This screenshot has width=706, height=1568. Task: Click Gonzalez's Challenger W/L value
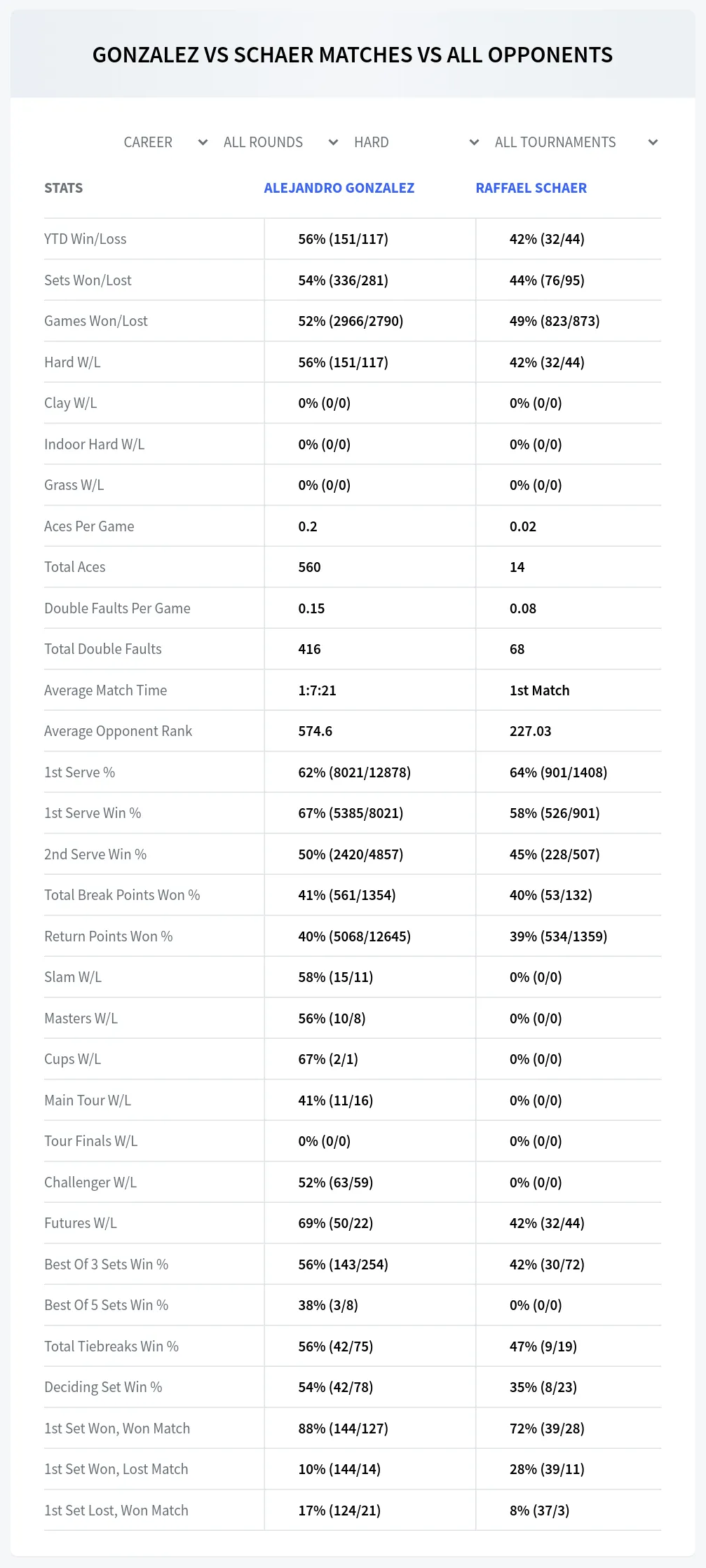pyautogui.click(x=336, y=1182)
